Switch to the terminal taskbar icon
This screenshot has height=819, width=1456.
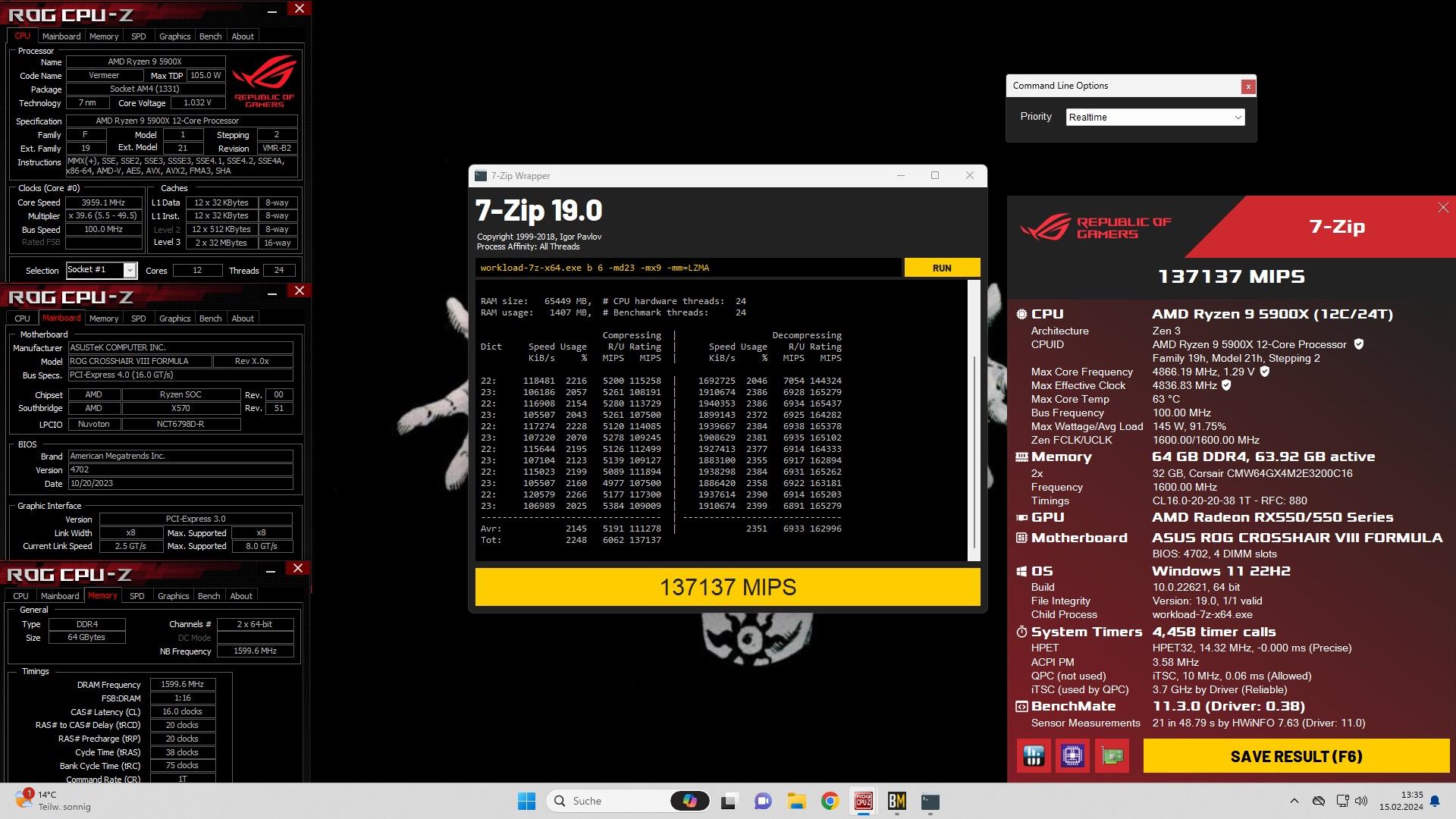click(x=930, y=801)
